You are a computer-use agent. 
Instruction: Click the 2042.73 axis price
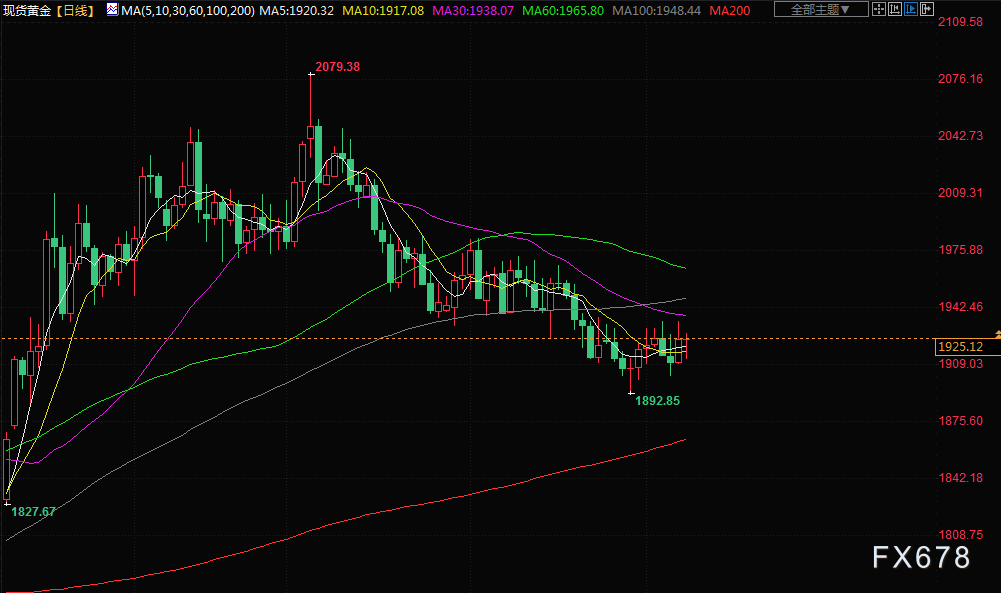pyautogui.click(x=961, y=135)
